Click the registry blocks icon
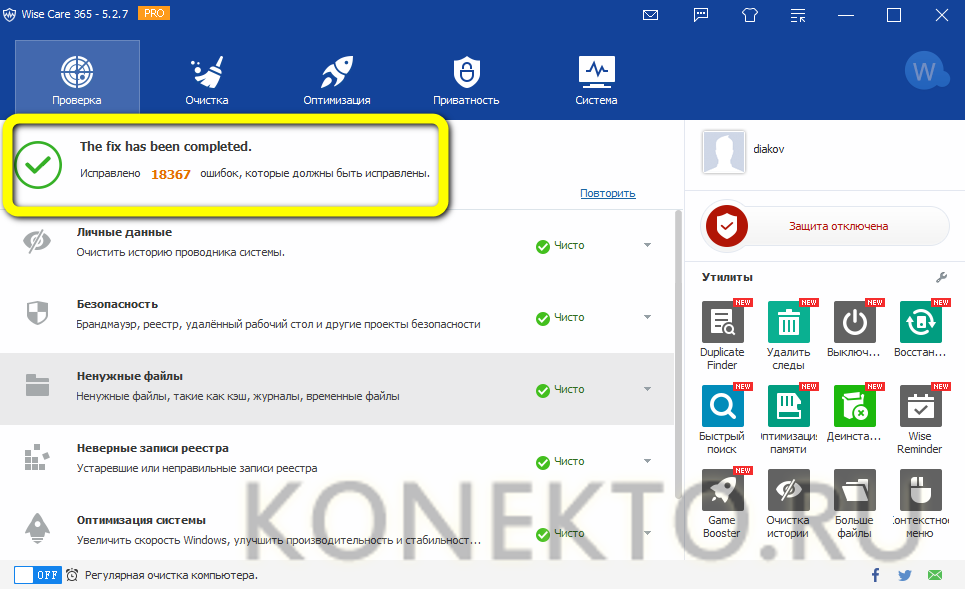965x589 pixels. pyautogui.click(x=37, y=457)
